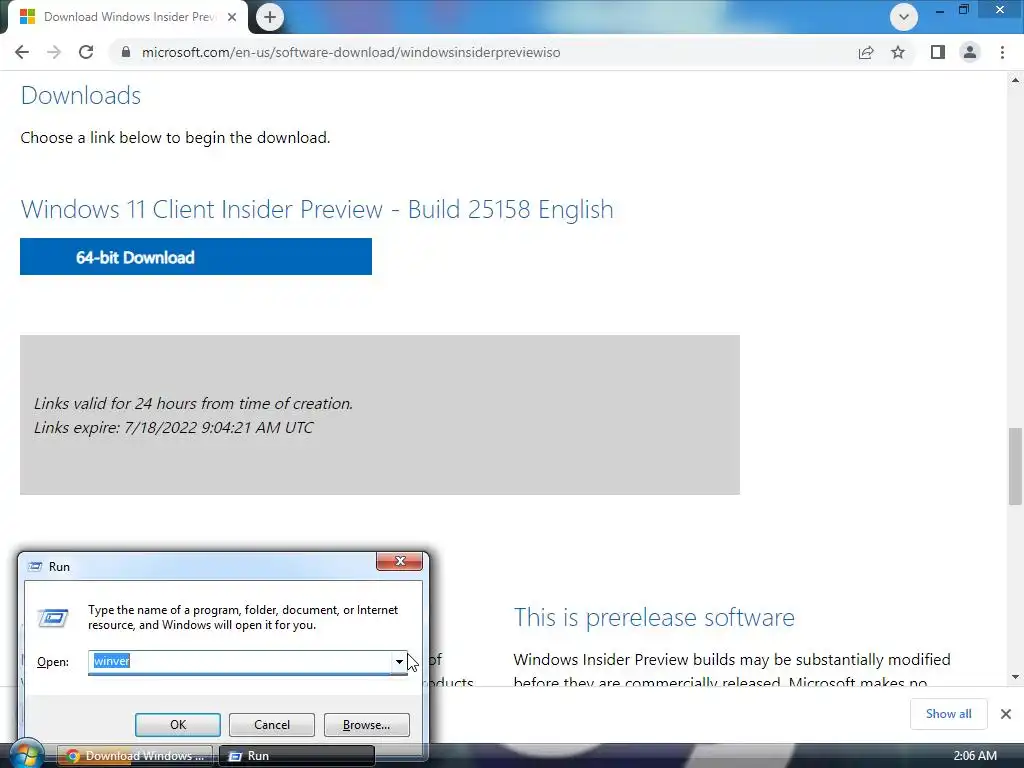Switch to Chrome taskbar button
This screenshot has width=1024, height=768.
click(x=135, y=756)
